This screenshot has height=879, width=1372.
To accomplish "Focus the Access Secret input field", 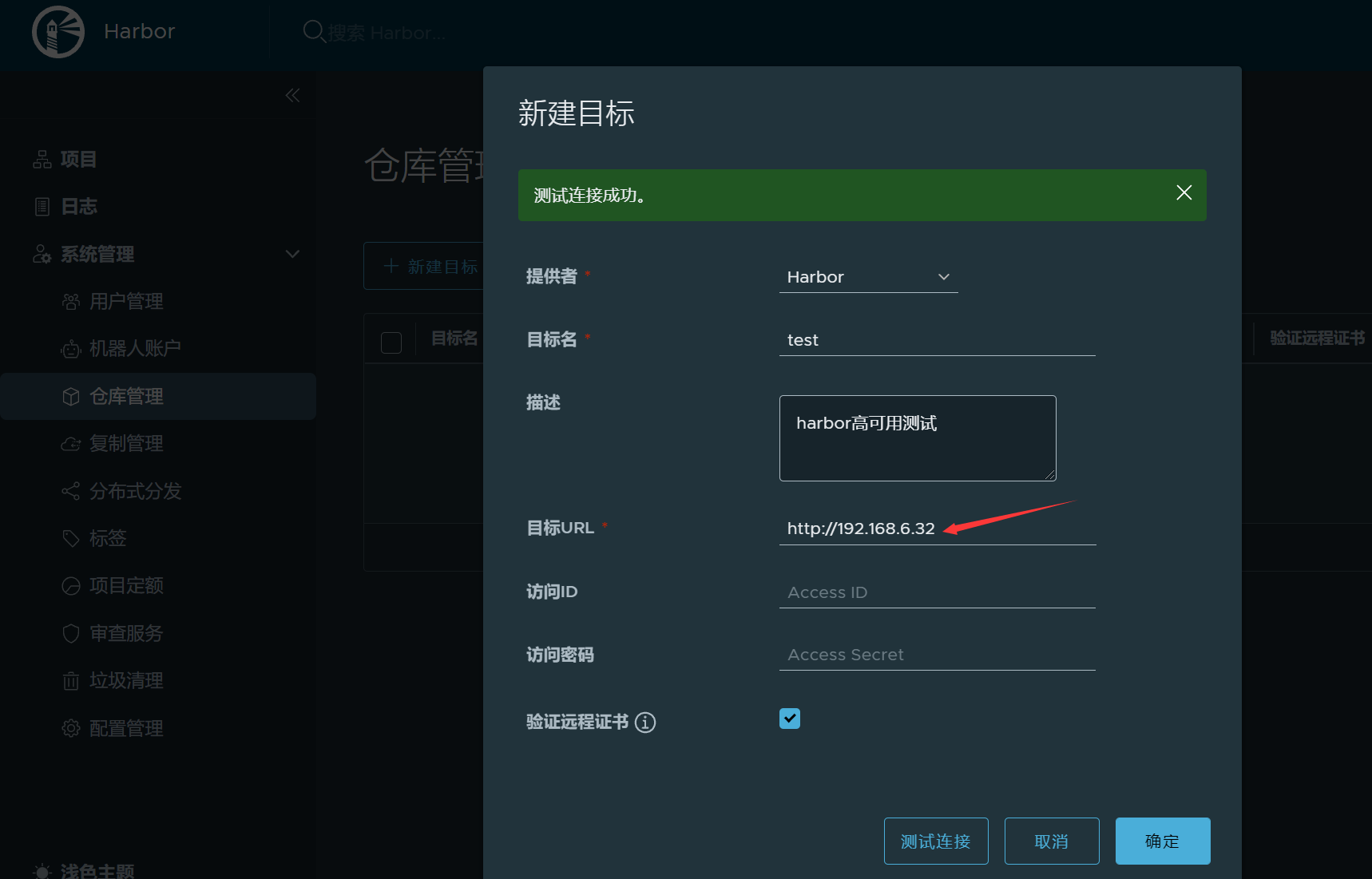I will point(938,655).
